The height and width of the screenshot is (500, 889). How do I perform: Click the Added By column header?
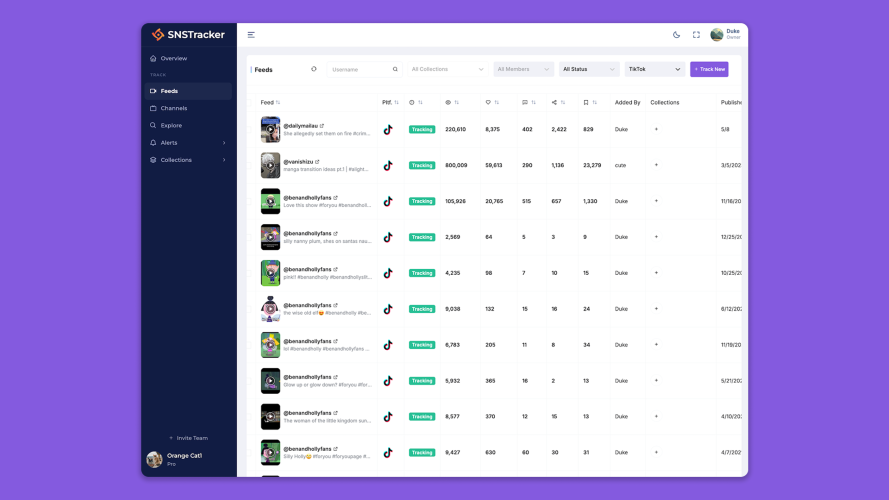[x=628, y=103]
